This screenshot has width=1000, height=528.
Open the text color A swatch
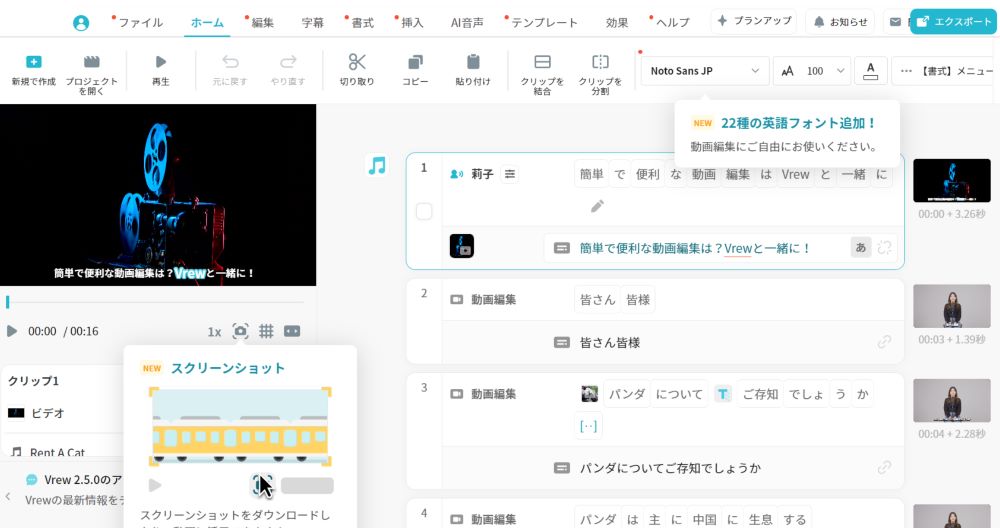871,71
